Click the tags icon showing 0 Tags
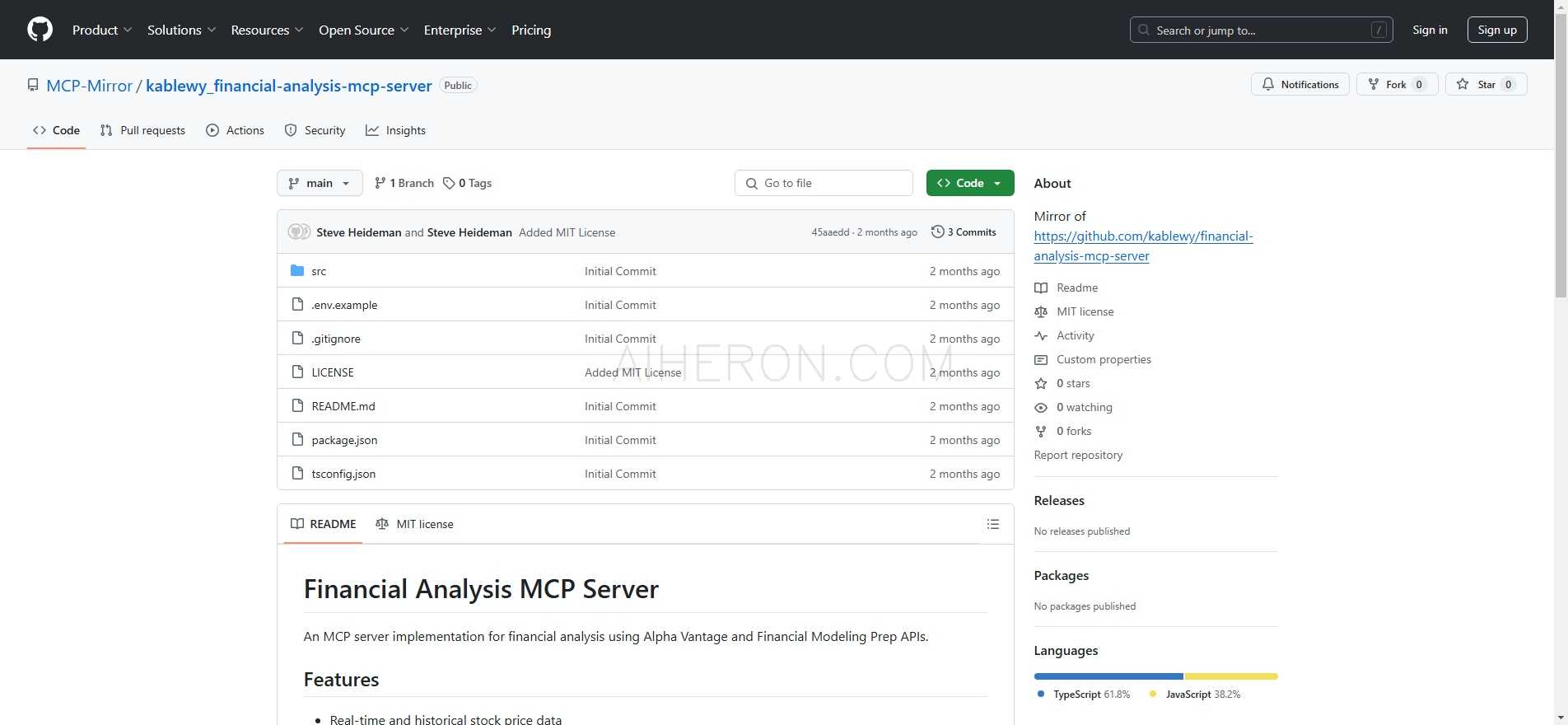Image resolution: width=1568 pixels, height=725 pixels. click(x=449, y=183)
